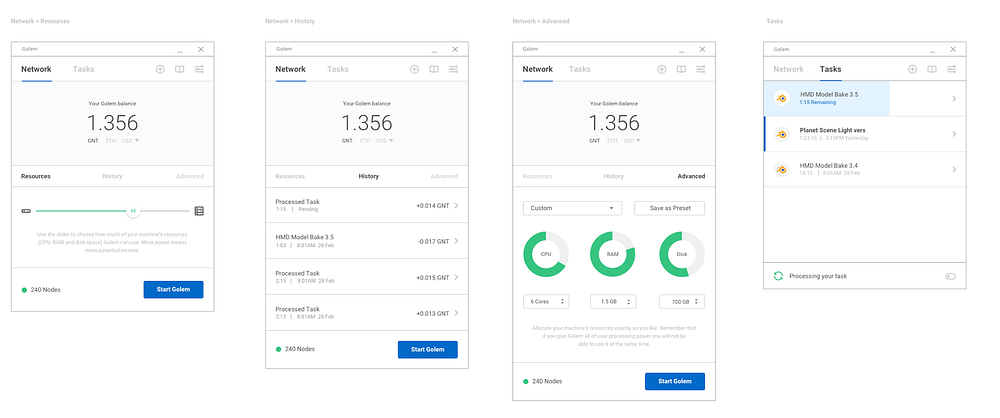Open HMD Model Bake 3.5 row in History
Viewport: 1000px width, 418px height.
[367, 241]
